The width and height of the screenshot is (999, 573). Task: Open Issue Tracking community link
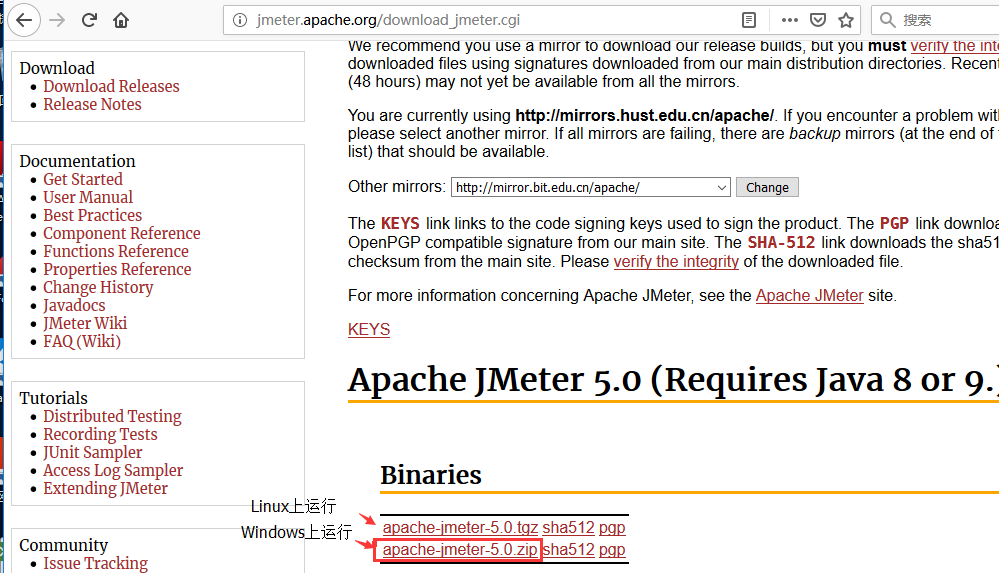[96, 563]
